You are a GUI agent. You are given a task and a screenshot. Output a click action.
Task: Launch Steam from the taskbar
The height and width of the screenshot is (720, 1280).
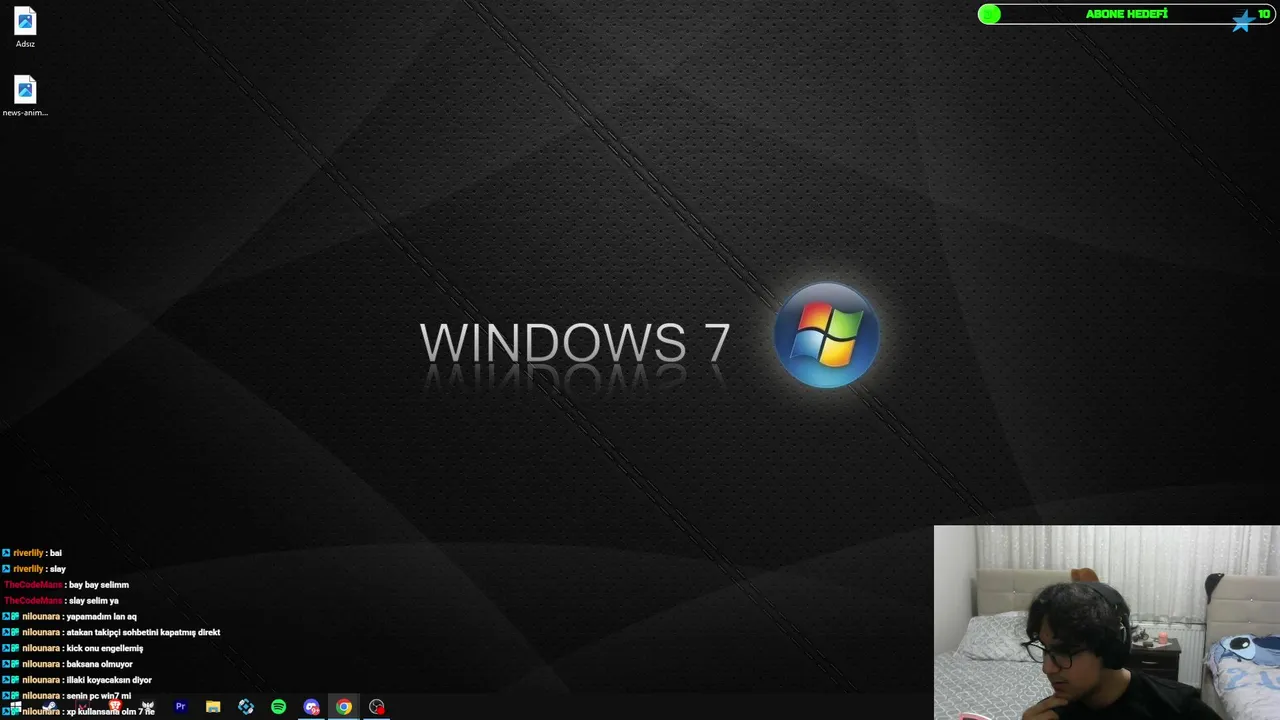48,706
